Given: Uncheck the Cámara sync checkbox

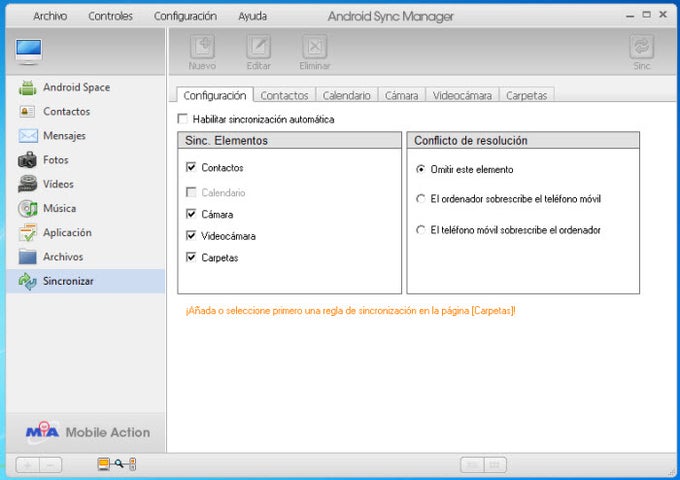Looking at the screenshot, I should [191, 214].
